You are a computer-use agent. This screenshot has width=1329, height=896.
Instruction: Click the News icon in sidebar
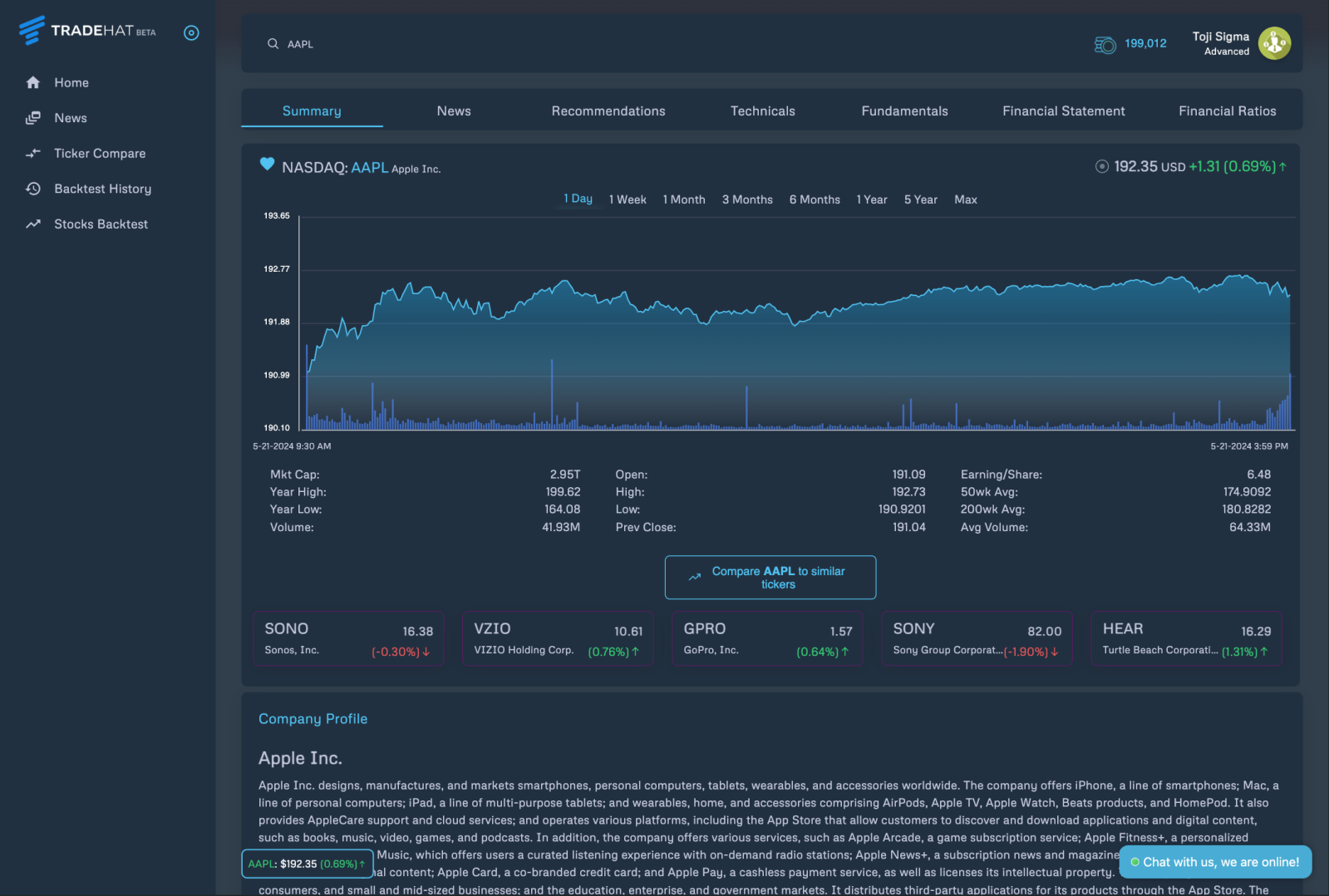coord(33,118)
